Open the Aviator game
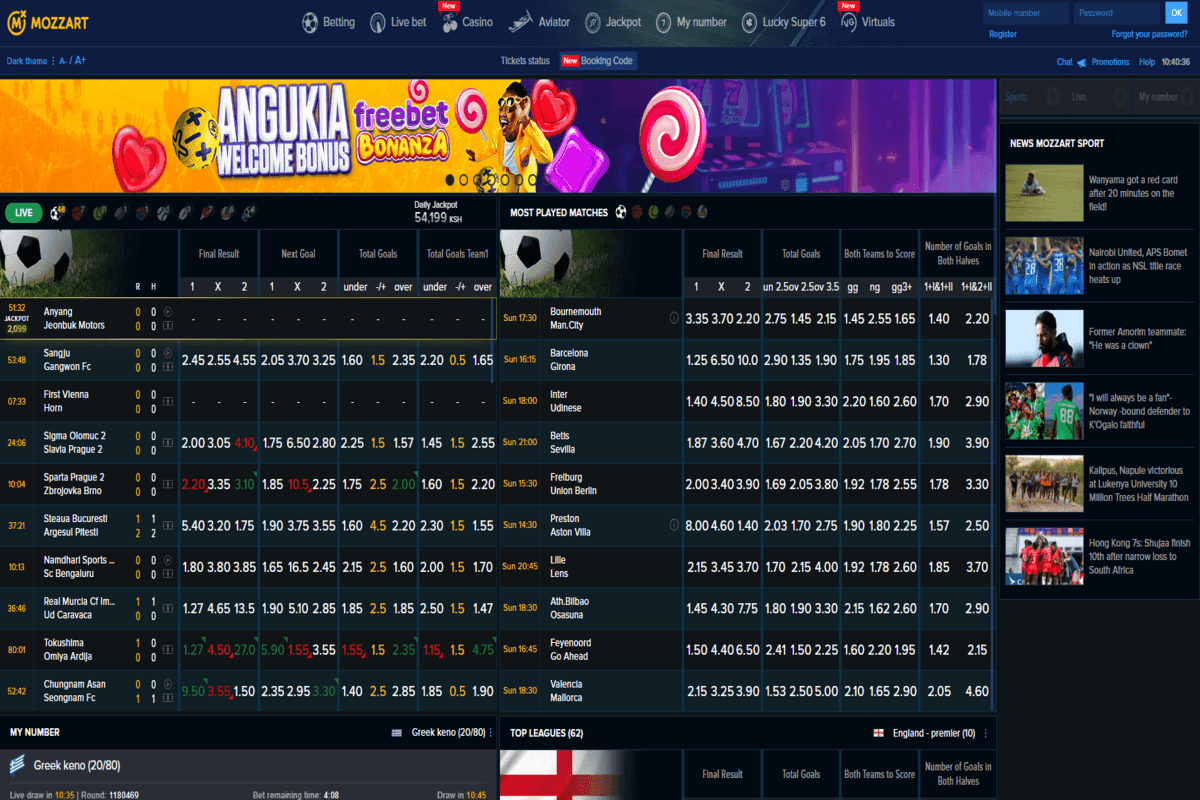Screen dimensions: 1200x800 pos(539,22)
